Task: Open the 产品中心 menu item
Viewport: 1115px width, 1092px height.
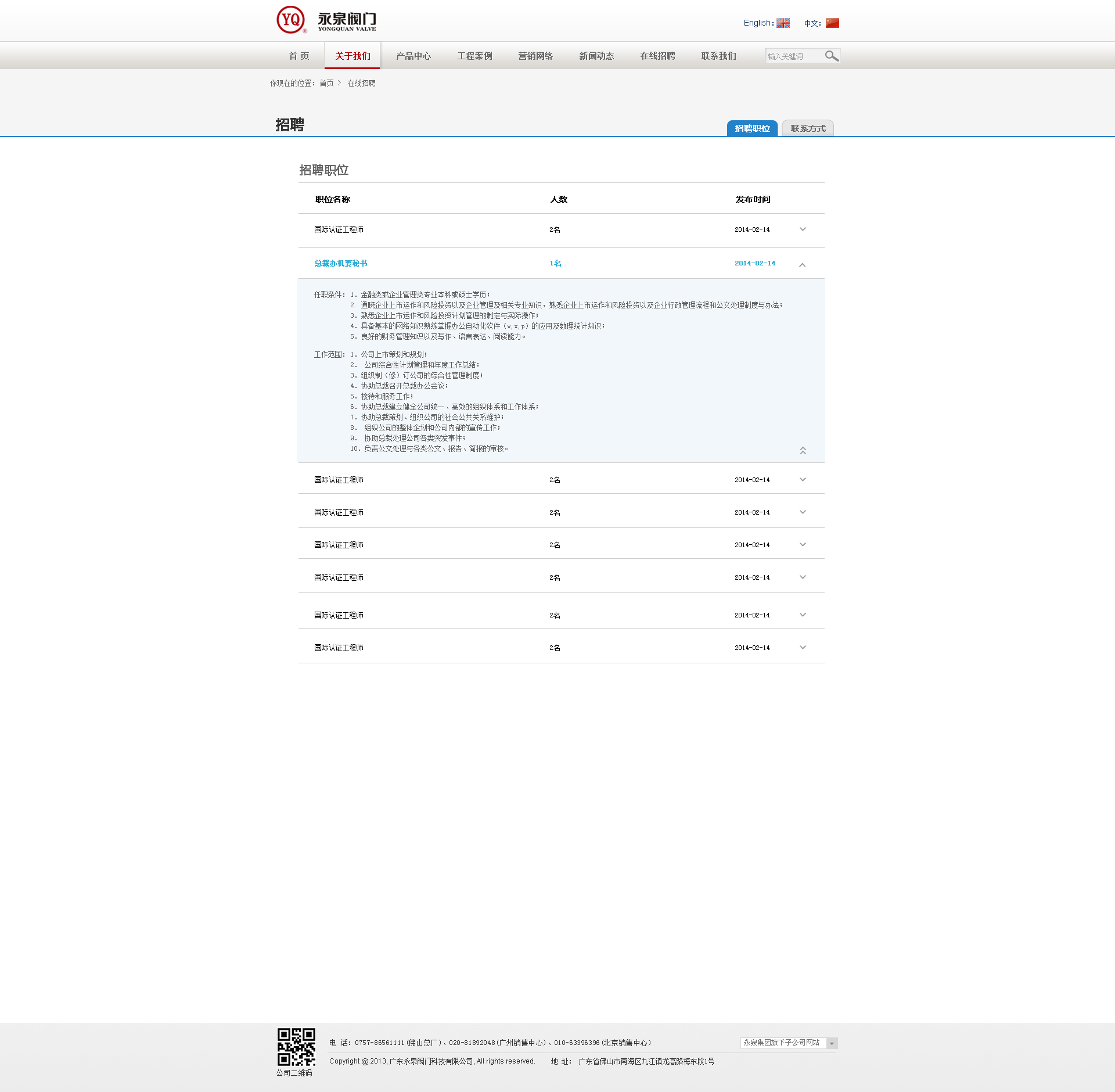Action: (413, 56)
